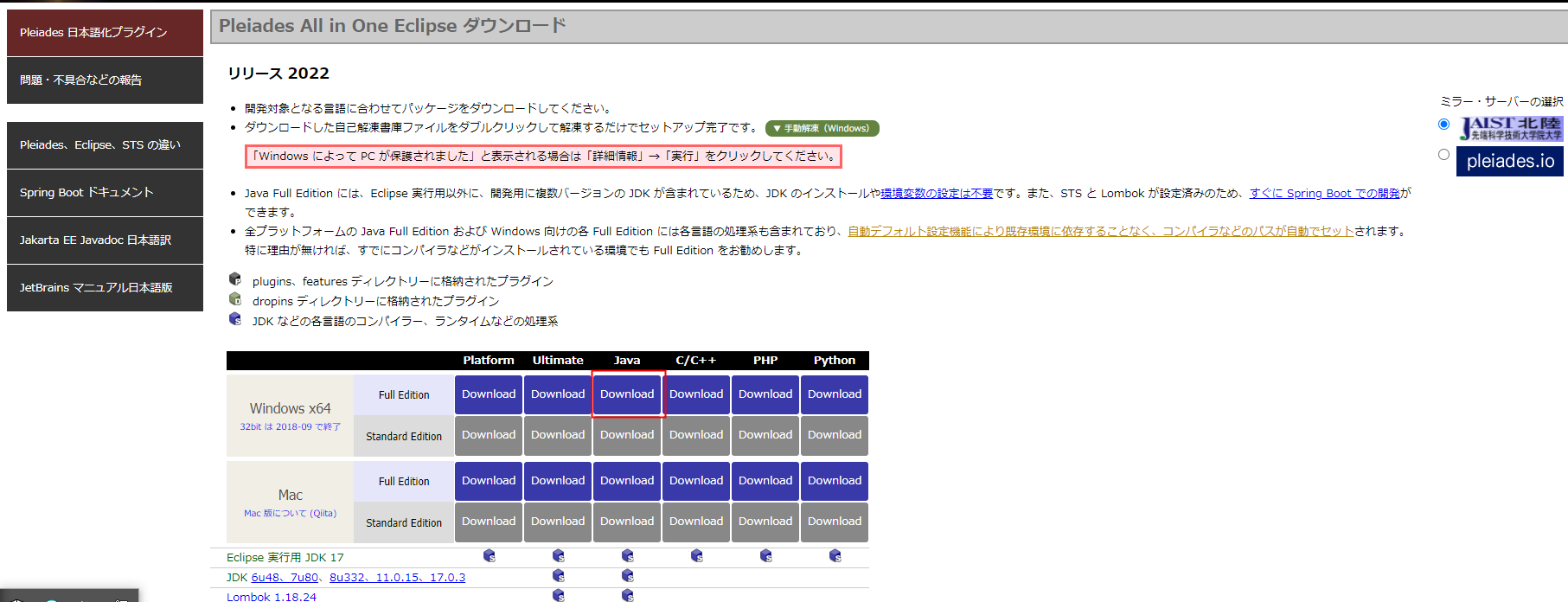Screen dimensions: 1568x602
Task: Click Lombok row icon under Java column
Action: [628, 595]
